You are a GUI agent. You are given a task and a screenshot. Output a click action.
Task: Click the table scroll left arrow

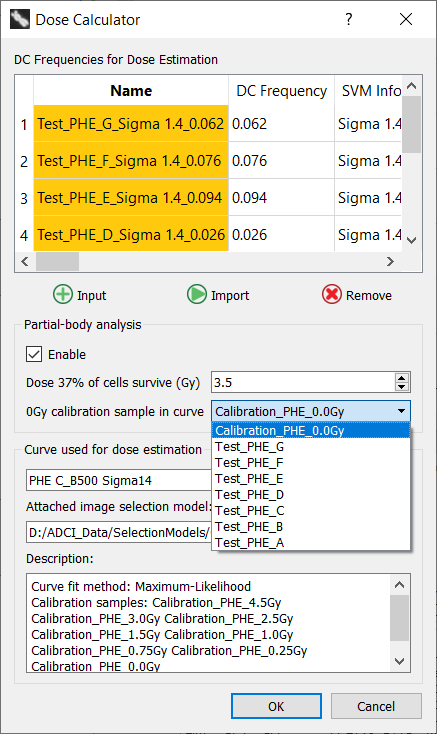tap(25, 261)
